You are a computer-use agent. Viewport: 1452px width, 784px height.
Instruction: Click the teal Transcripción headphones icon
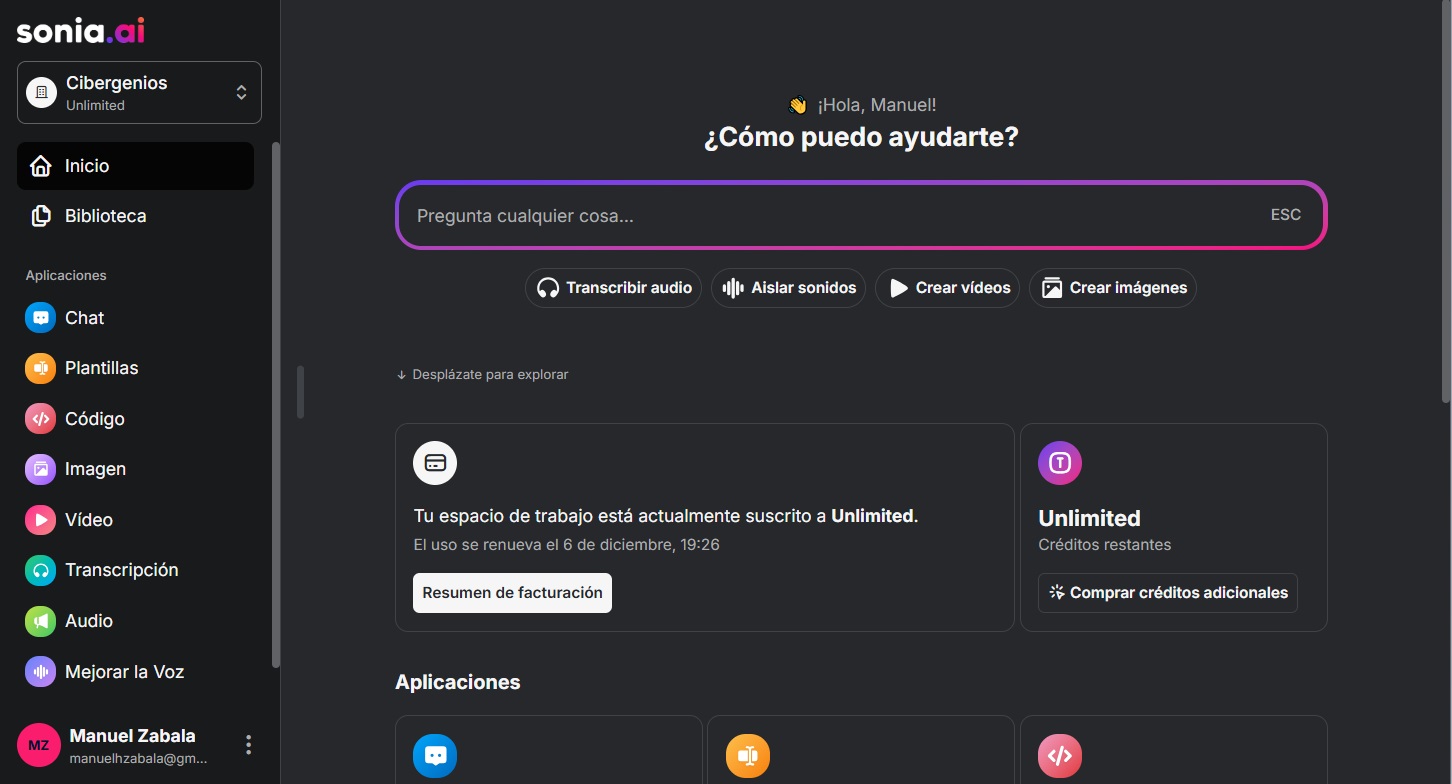pyautogui.click(x=41, y=570)
